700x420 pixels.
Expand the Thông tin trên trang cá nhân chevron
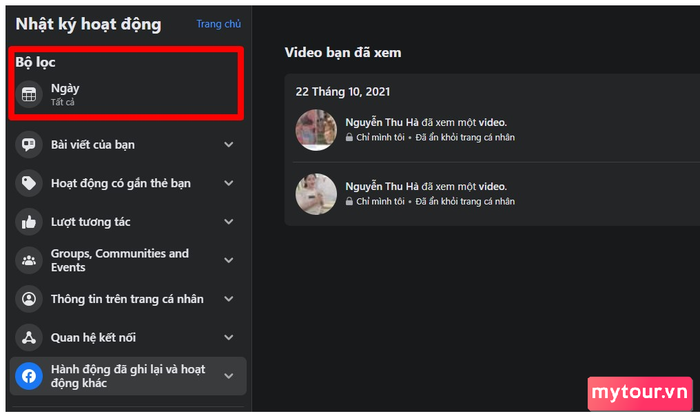229,299
